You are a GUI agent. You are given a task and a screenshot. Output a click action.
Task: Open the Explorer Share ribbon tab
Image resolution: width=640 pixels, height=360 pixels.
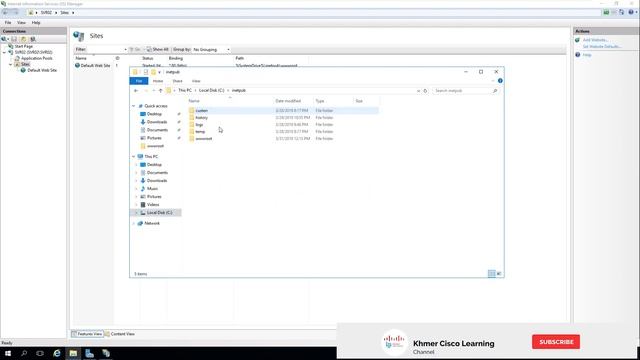177,81
